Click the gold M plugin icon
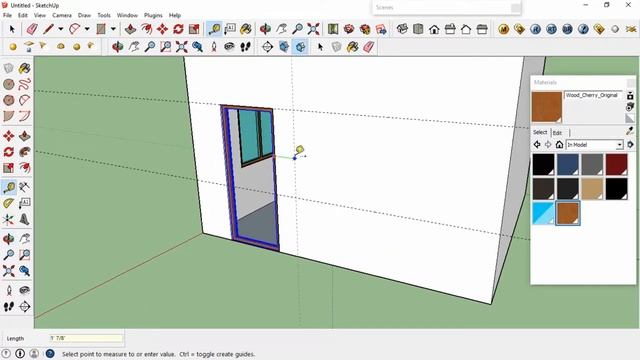Image resolution: width=640 pixels, height=360 pixels. 504,29
